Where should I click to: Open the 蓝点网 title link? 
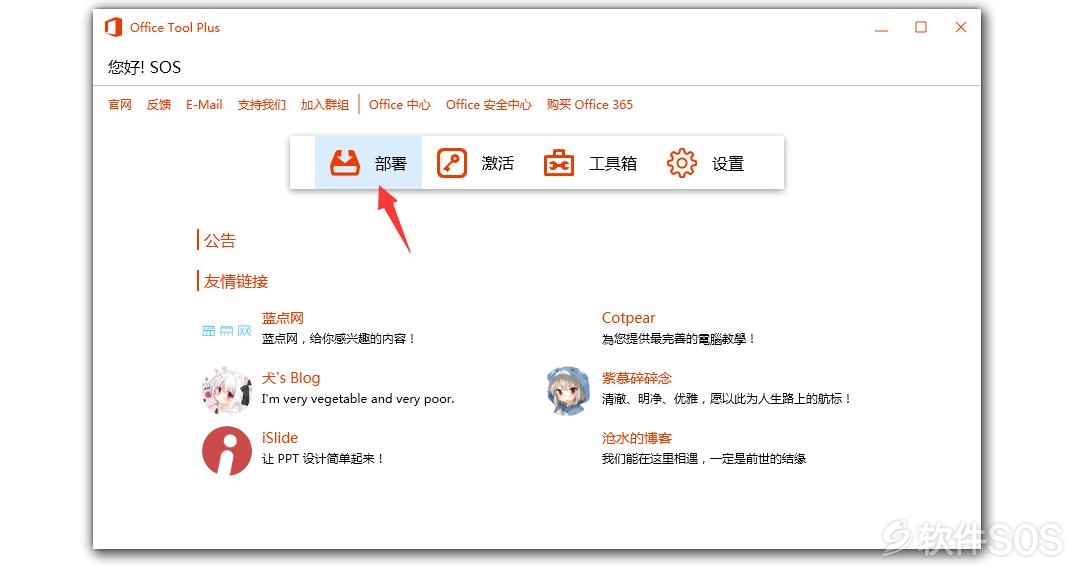tap(282, 318)
